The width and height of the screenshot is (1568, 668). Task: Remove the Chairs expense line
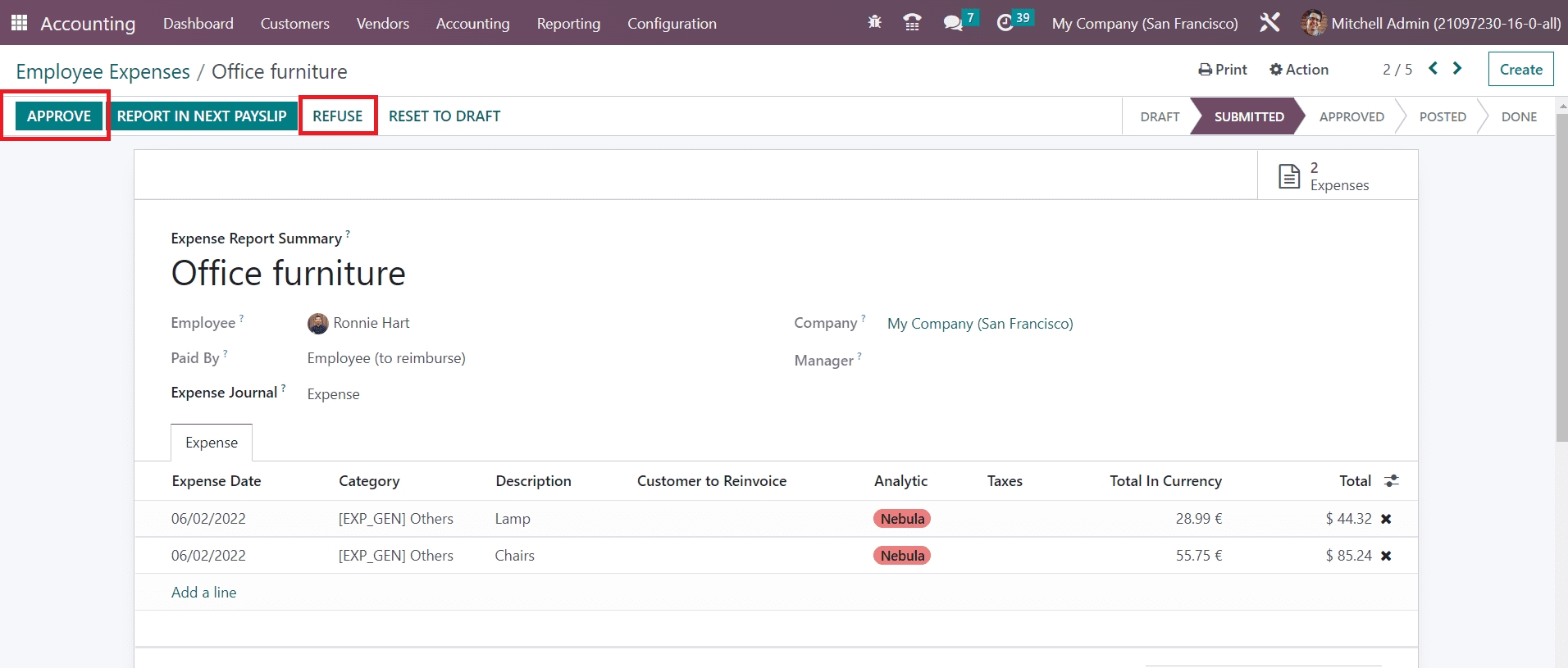(1386, 556)
